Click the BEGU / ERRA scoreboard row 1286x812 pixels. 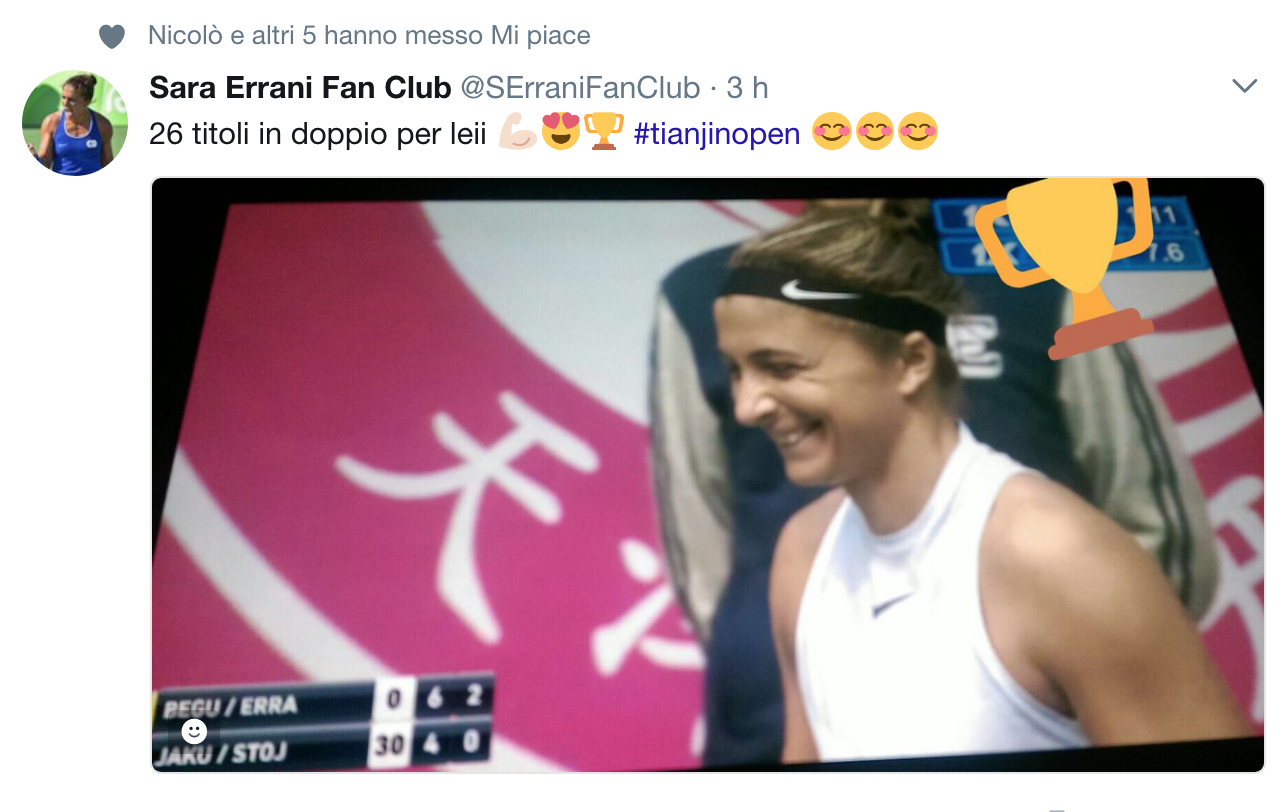[323, 700]
